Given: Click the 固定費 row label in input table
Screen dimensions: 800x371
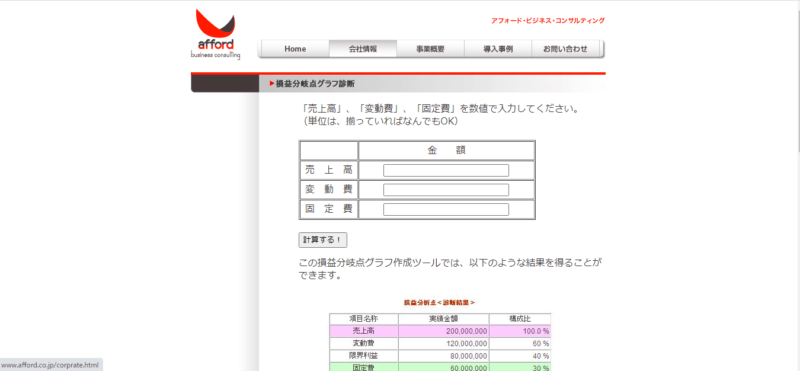Looking at the screenshot, I should [x=329, y=209].
